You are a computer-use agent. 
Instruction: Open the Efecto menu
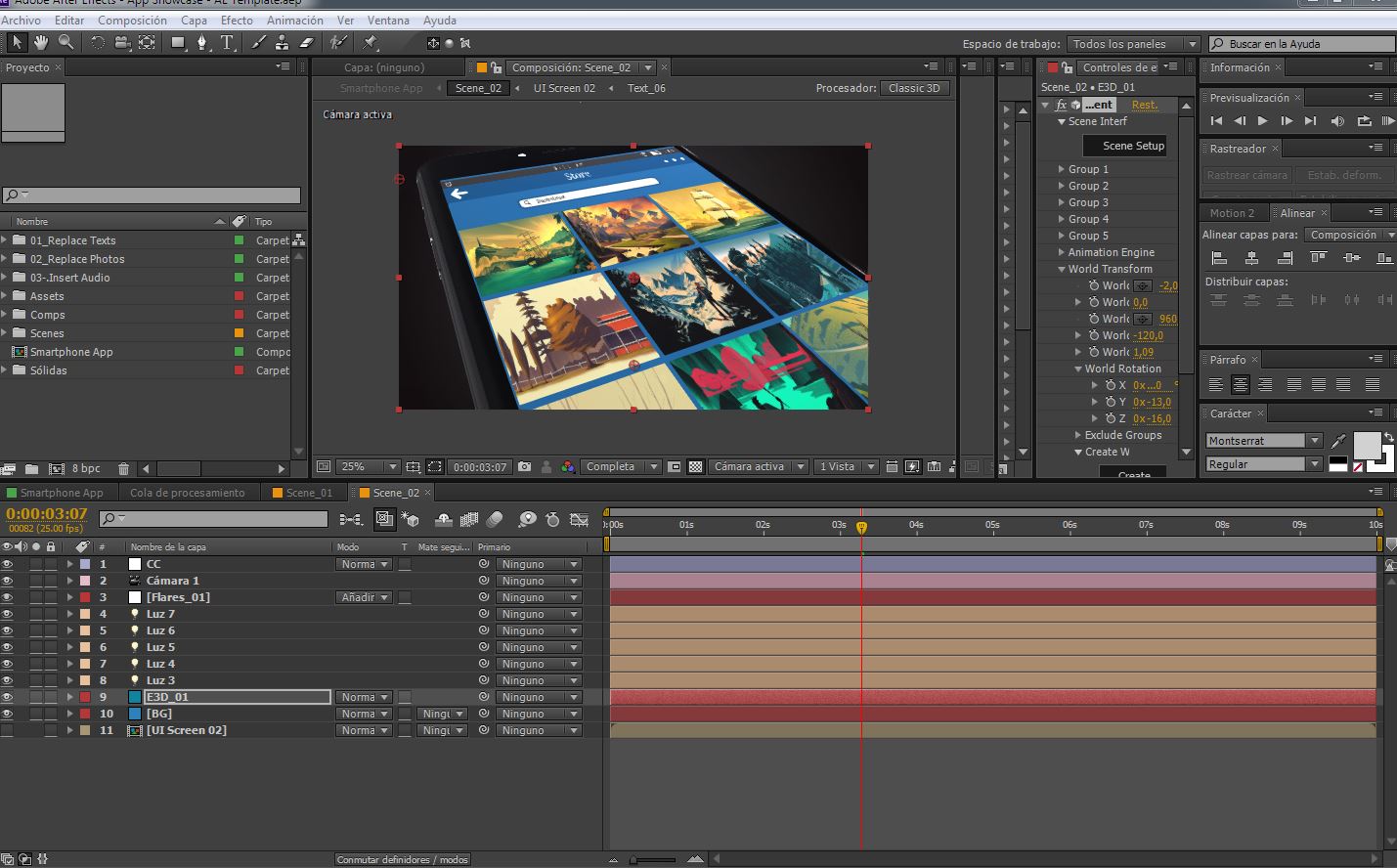coord(237,21)
